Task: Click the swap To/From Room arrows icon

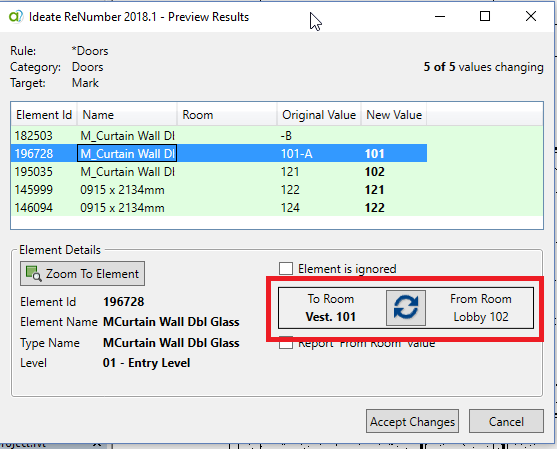Action: (406, 308)
